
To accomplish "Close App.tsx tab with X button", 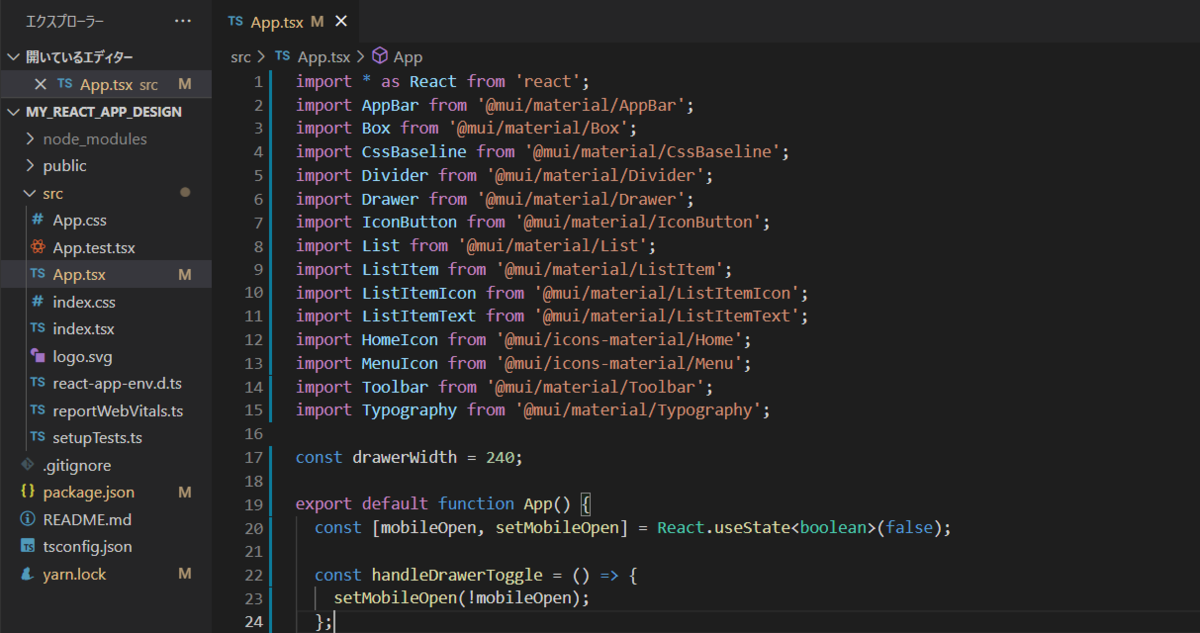I will (x=341, y=21).
